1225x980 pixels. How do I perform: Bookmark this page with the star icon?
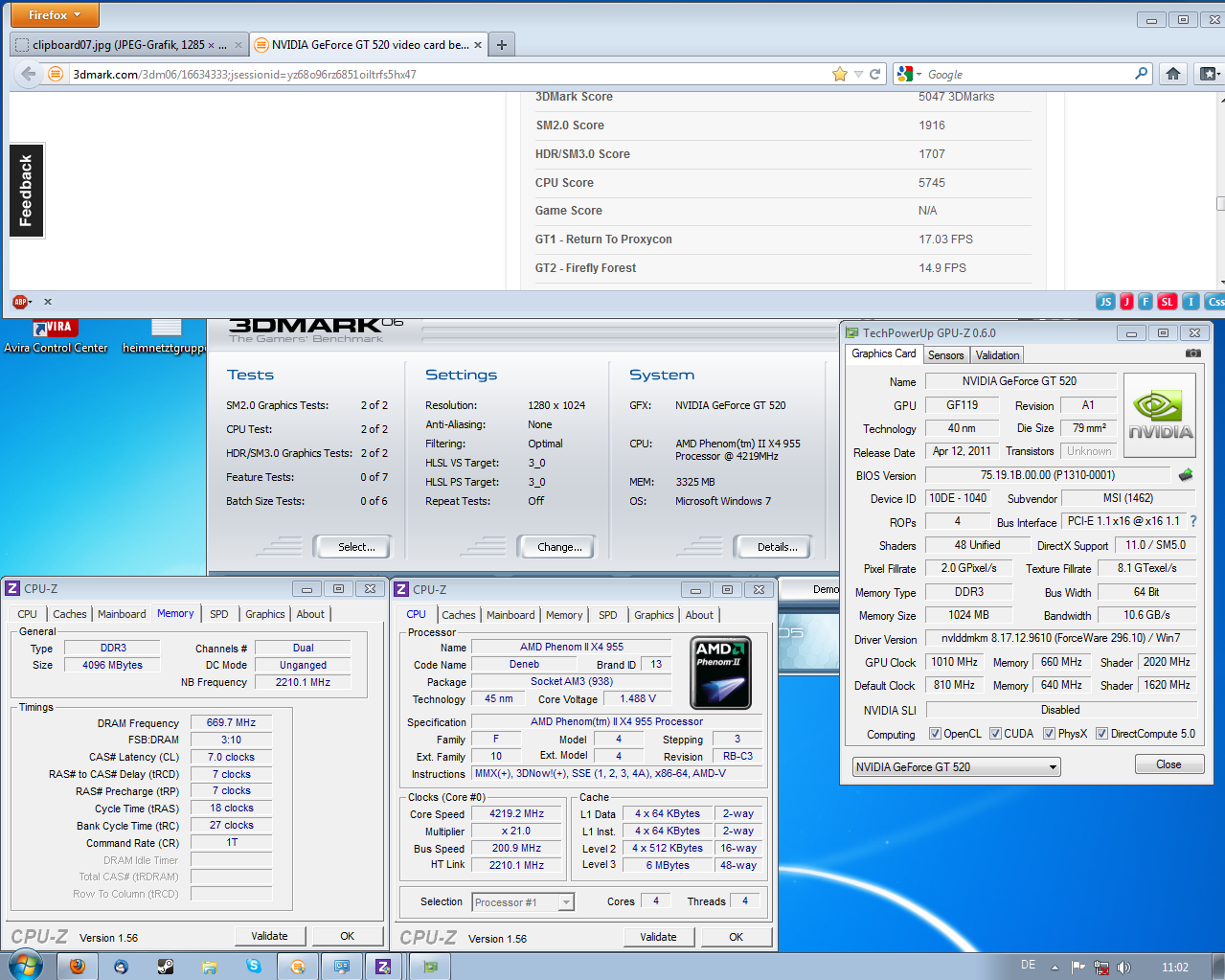tap(840, 74)
